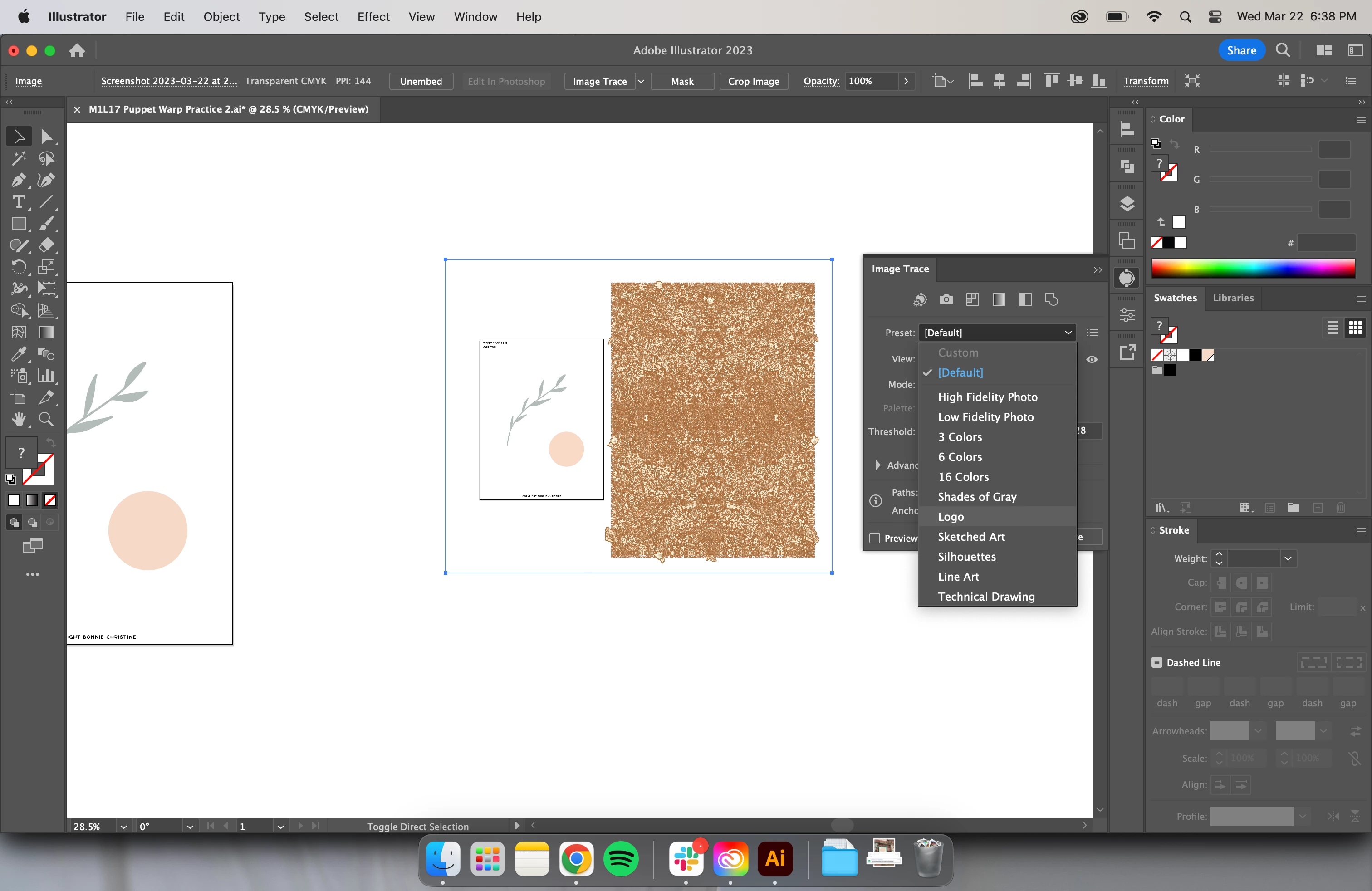Screen dimensions: 1372x891
Task: Open the zoom level dropdown
Action: click(123, 827)
